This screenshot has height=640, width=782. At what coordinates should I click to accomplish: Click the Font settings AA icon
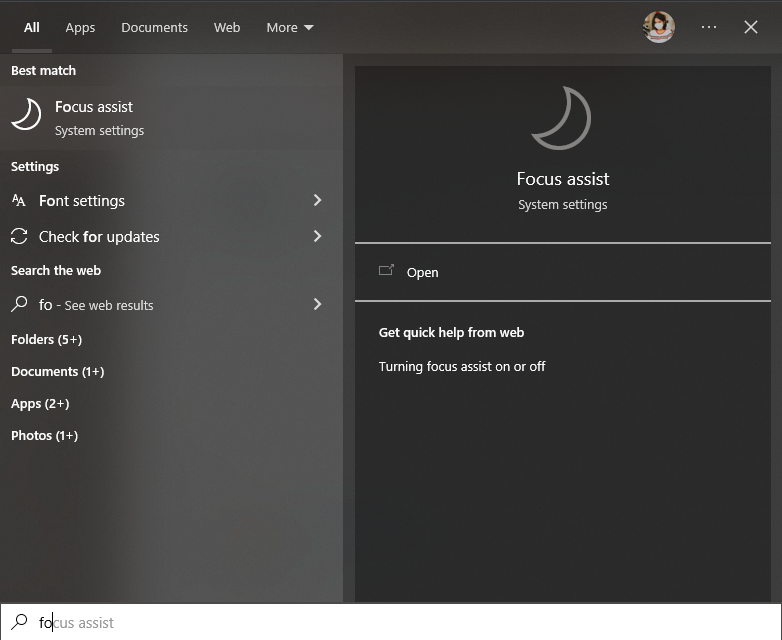pyautogui.click(x=18, y=201)
